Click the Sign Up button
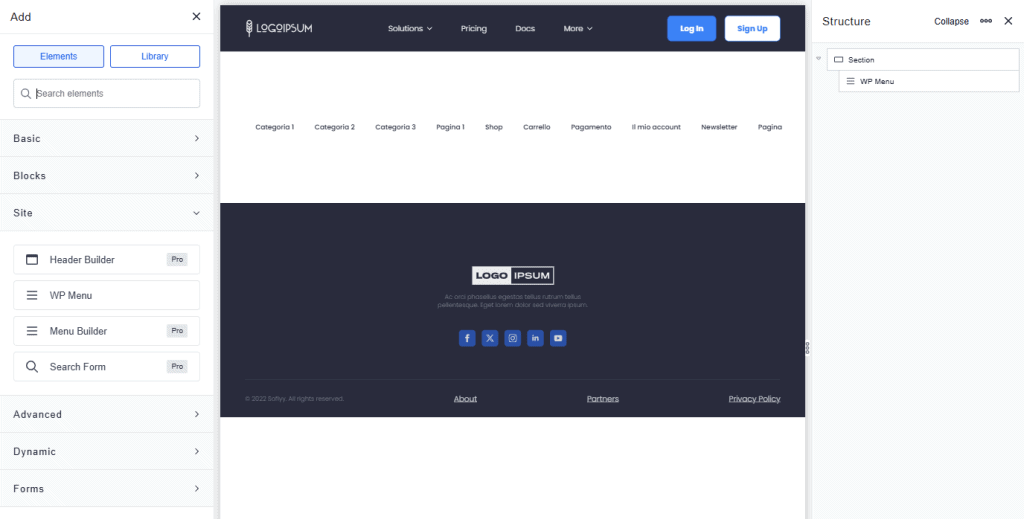1024x519 pixels. click(752, 29)
